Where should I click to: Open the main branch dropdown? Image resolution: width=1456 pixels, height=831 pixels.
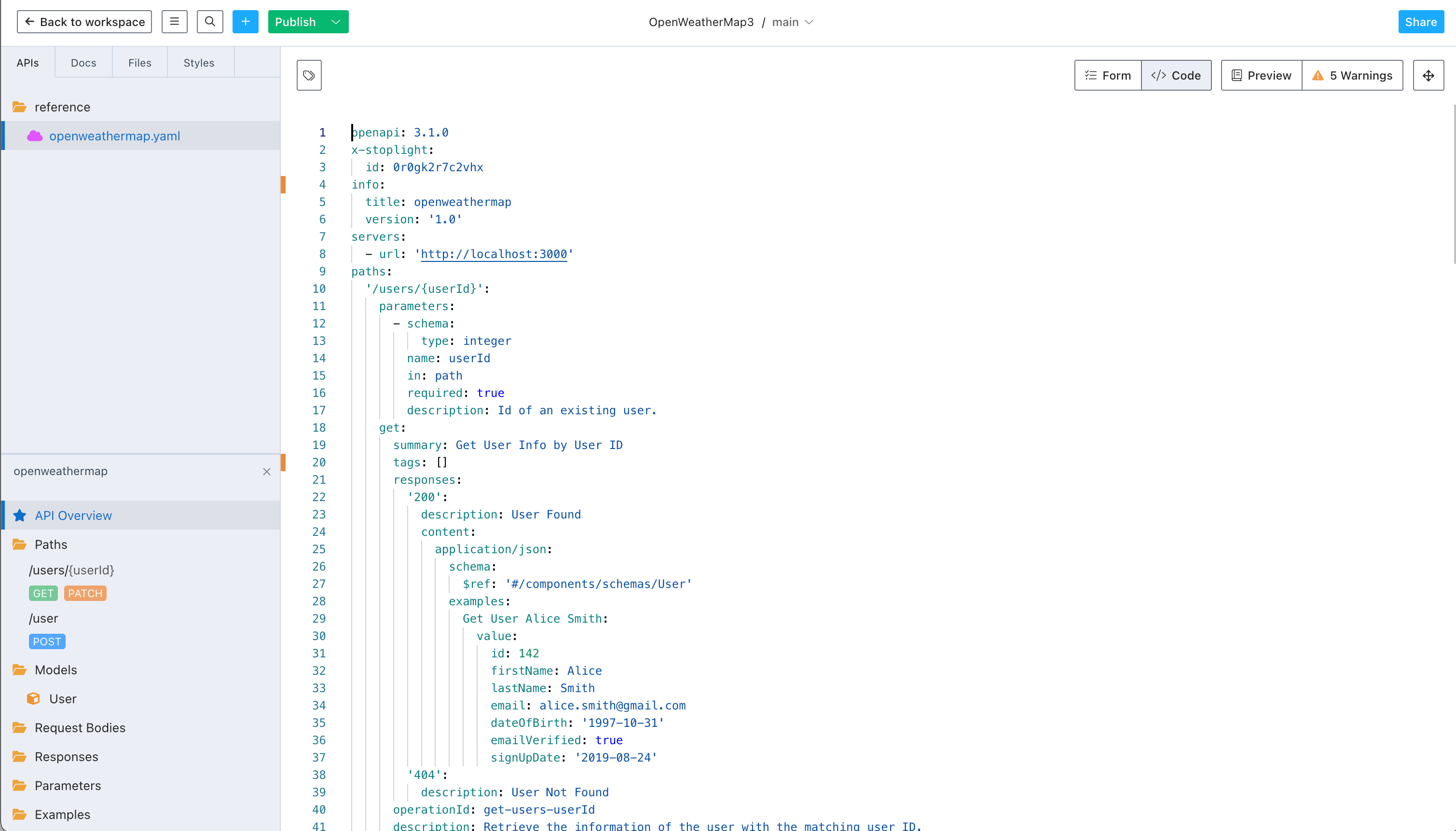793,22
